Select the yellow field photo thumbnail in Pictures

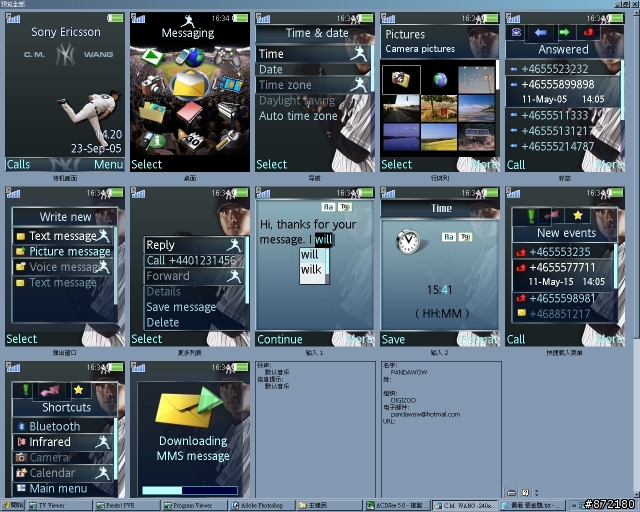[x=439, y=137]
